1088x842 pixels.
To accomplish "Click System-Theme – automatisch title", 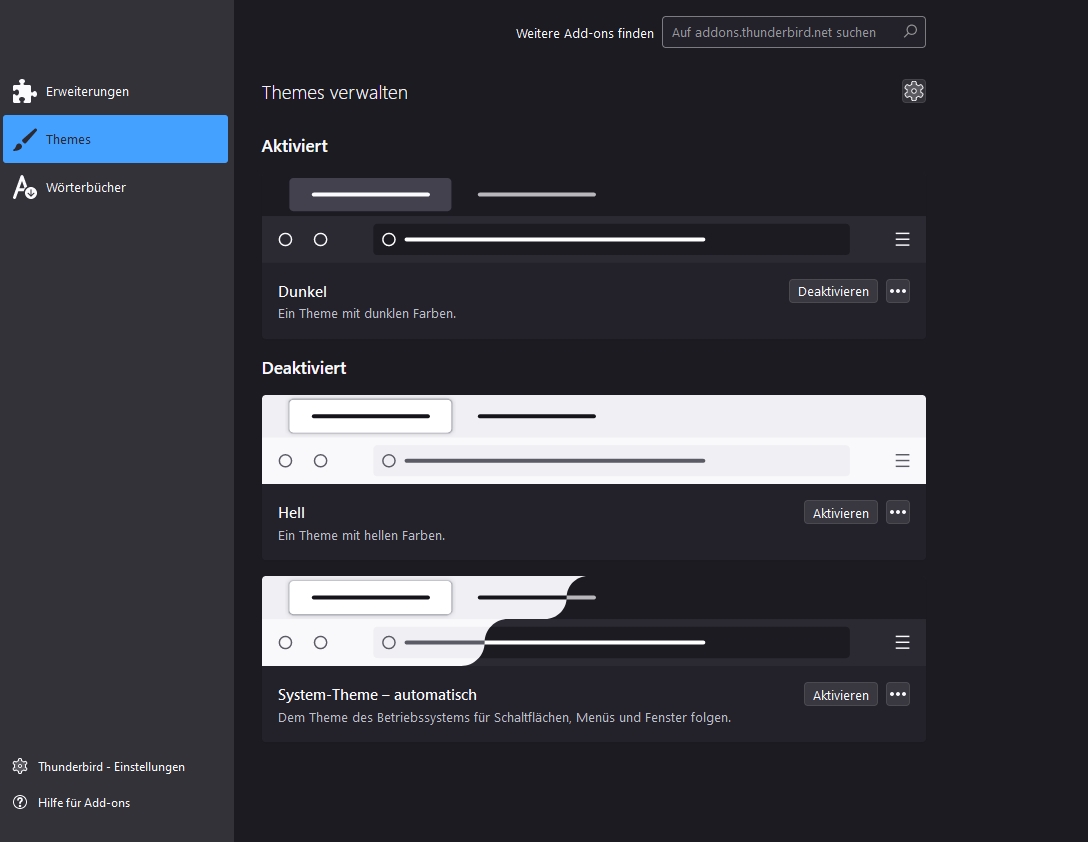I will [x=377, y=695].
